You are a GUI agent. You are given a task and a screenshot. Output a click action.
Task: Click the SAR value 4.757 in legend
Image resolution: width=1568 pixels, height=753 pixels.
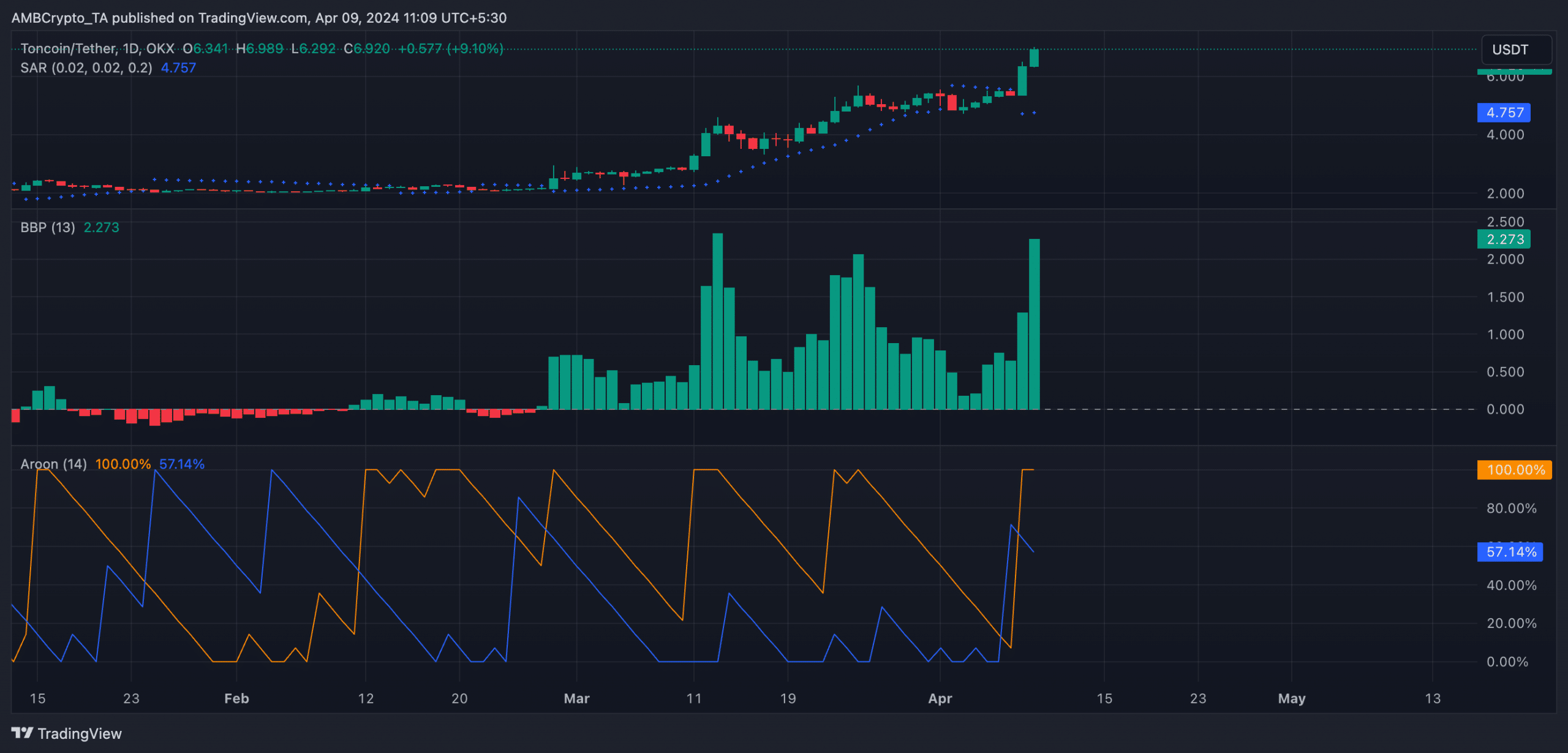pos(178,68)
